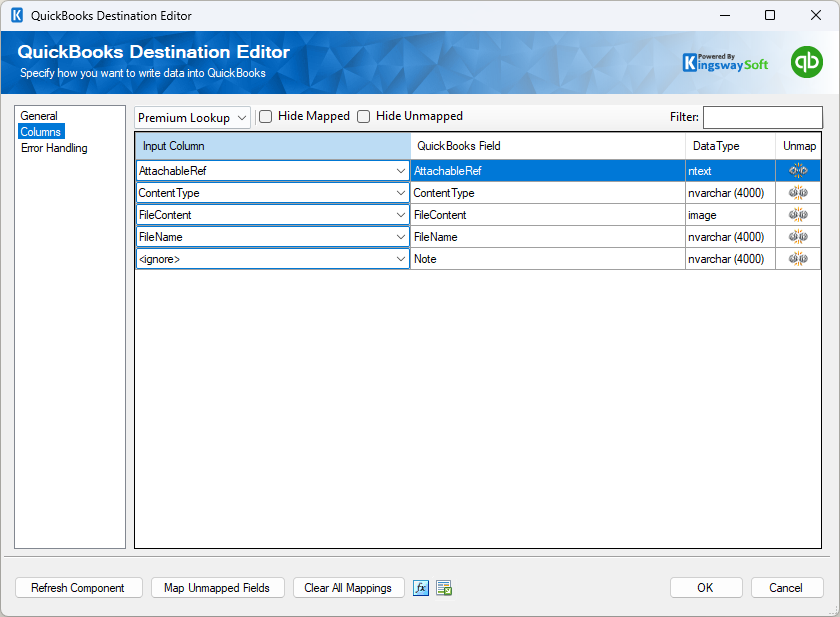
Task: Click the Unmap column header
Action: (x=798, y=146)
